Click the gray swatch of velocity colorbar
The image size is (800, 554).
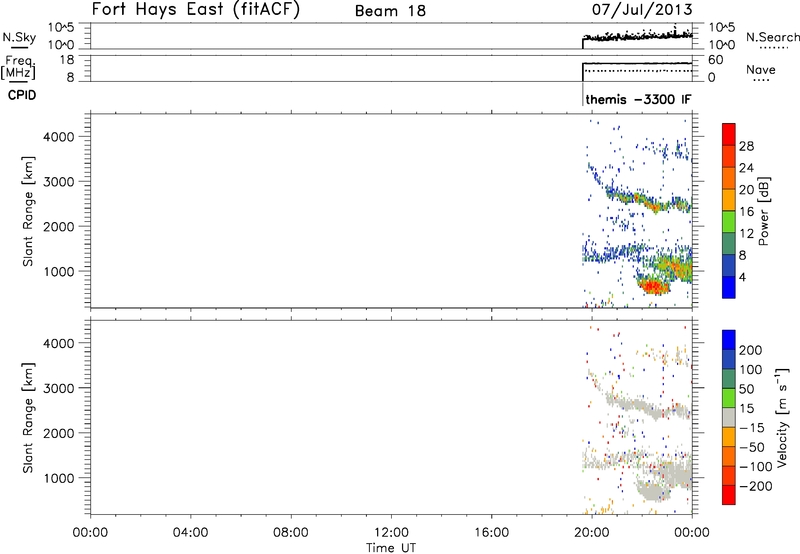729,417
